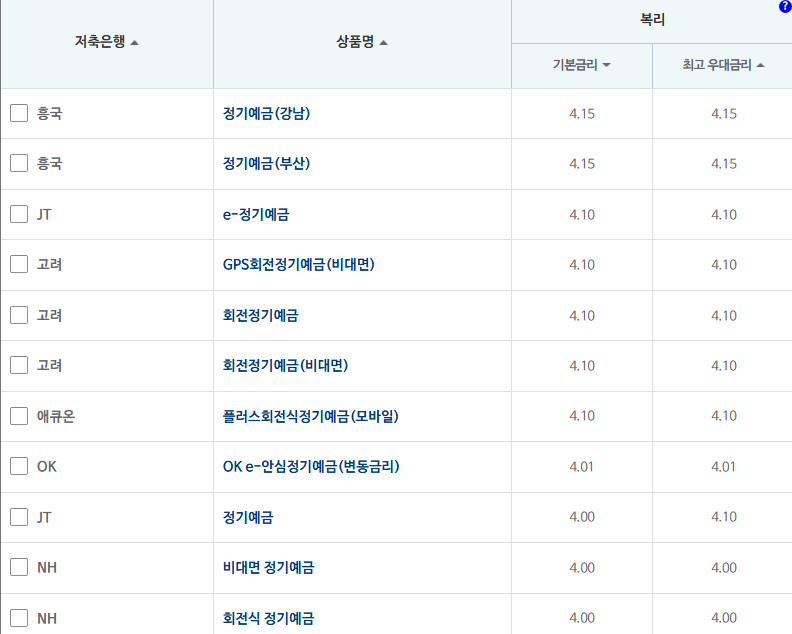Sort by 기본금리 descending arrow
This screenshot has height=634, width=792.
[x=607, y=65]
